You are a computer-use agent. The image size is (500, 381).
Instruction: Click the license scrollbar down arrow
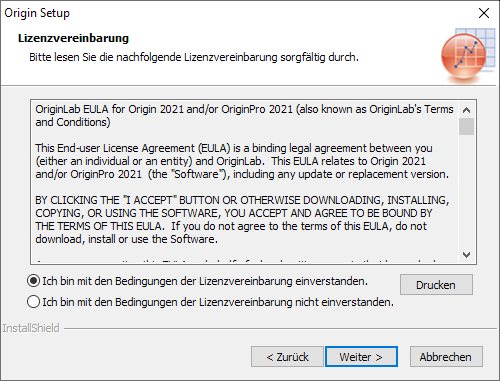467,255
